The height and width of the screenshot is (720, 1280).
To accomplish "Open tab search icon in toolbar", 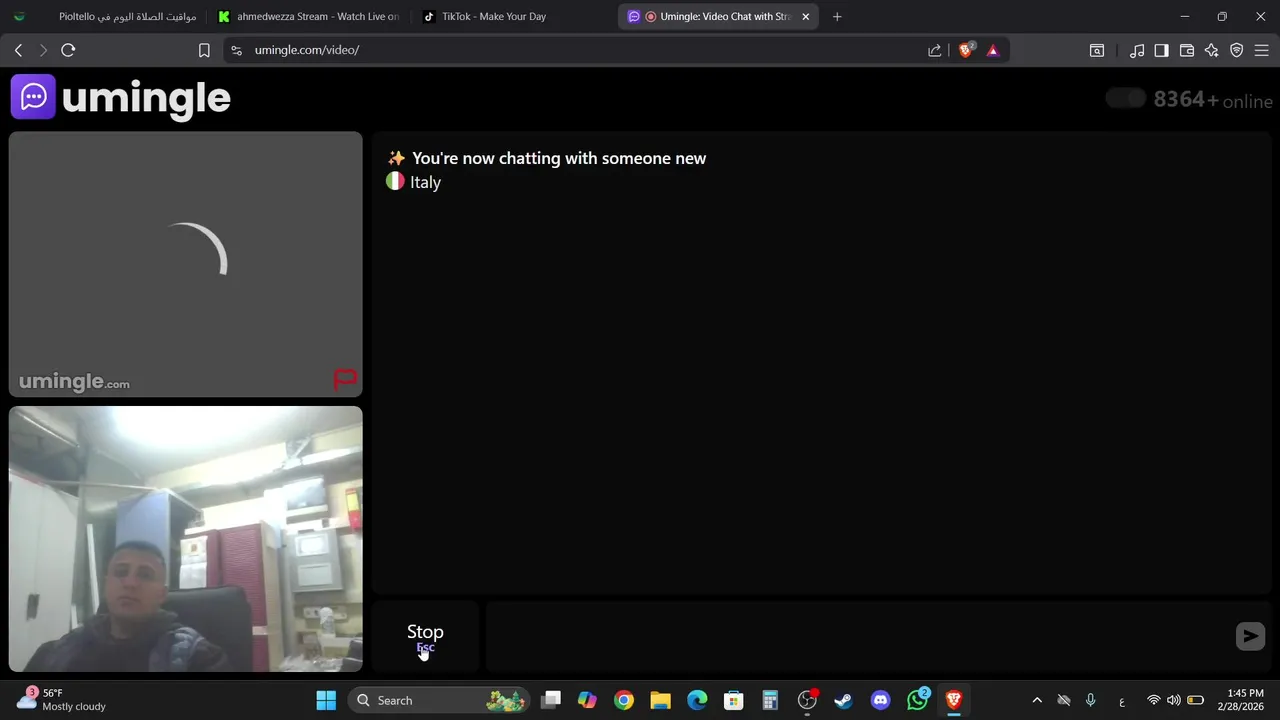I will click(1097, 50).
